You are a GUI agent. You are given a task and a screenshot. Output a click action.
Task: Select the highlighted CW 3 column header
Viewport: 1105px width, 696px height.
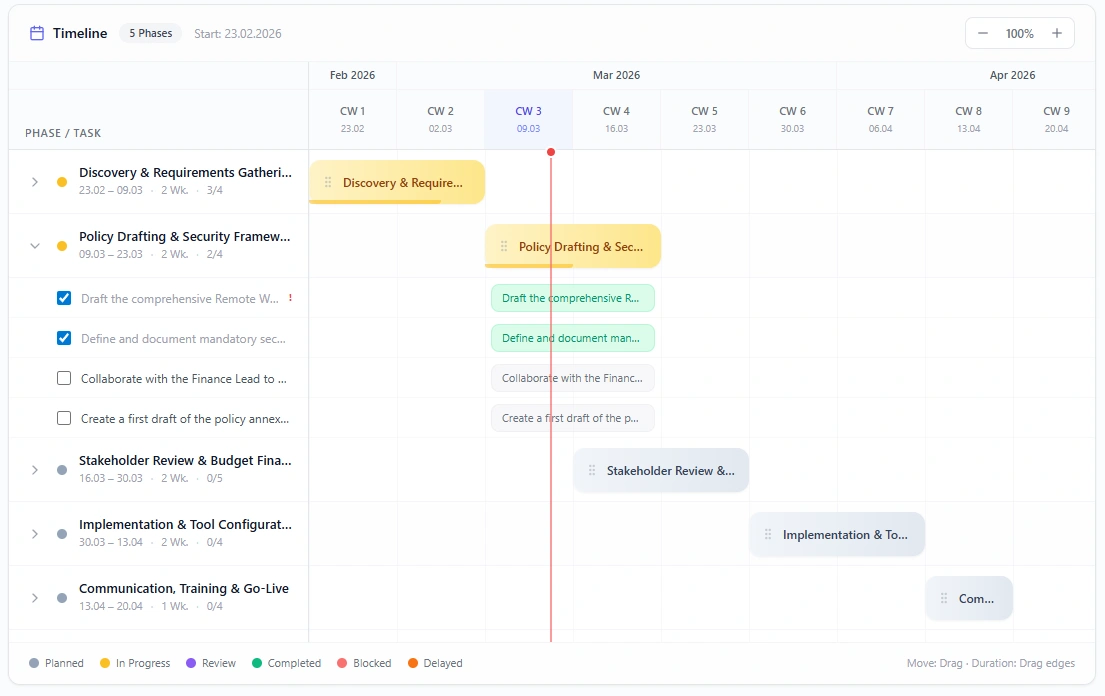click(528, 119)
